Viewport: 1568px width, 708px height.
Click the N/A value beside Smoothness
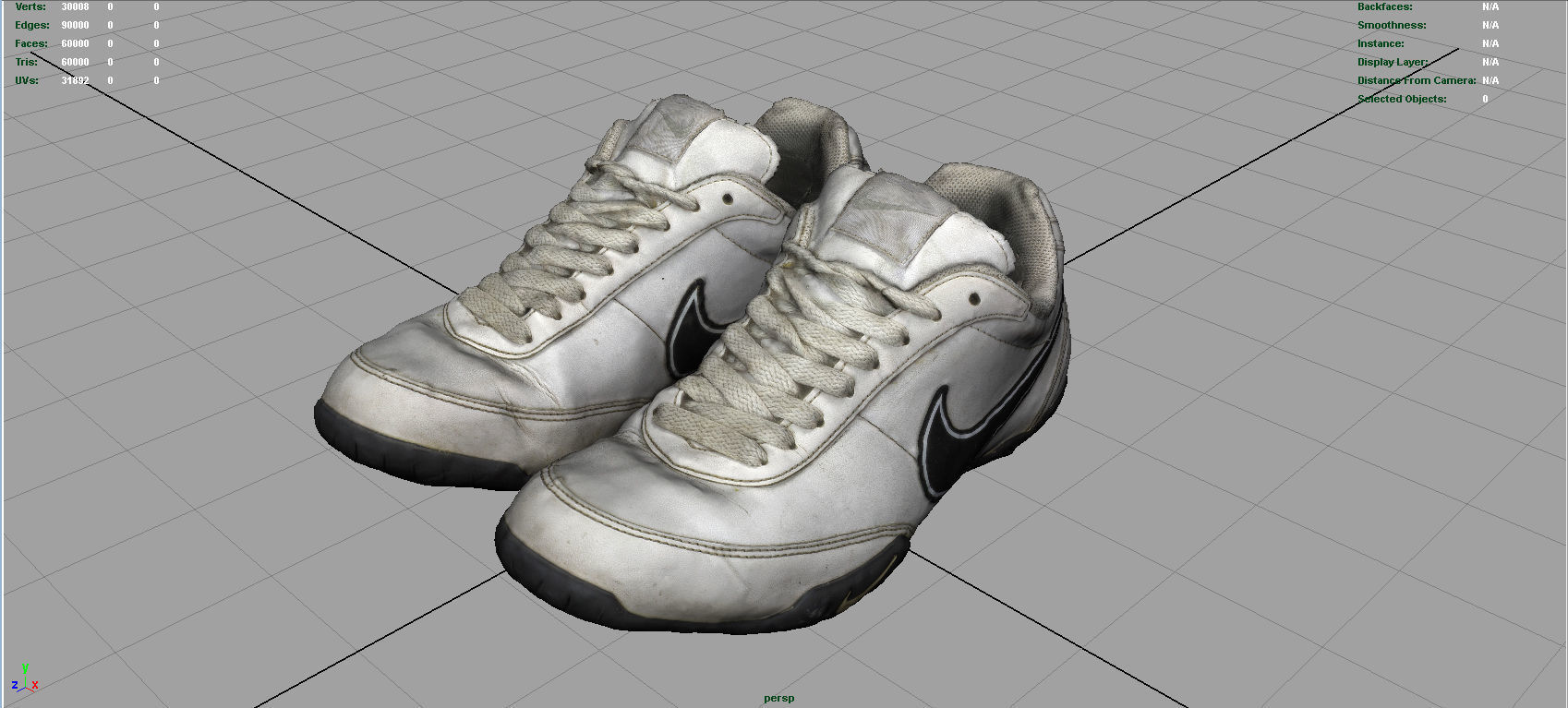click(1490, 25)
